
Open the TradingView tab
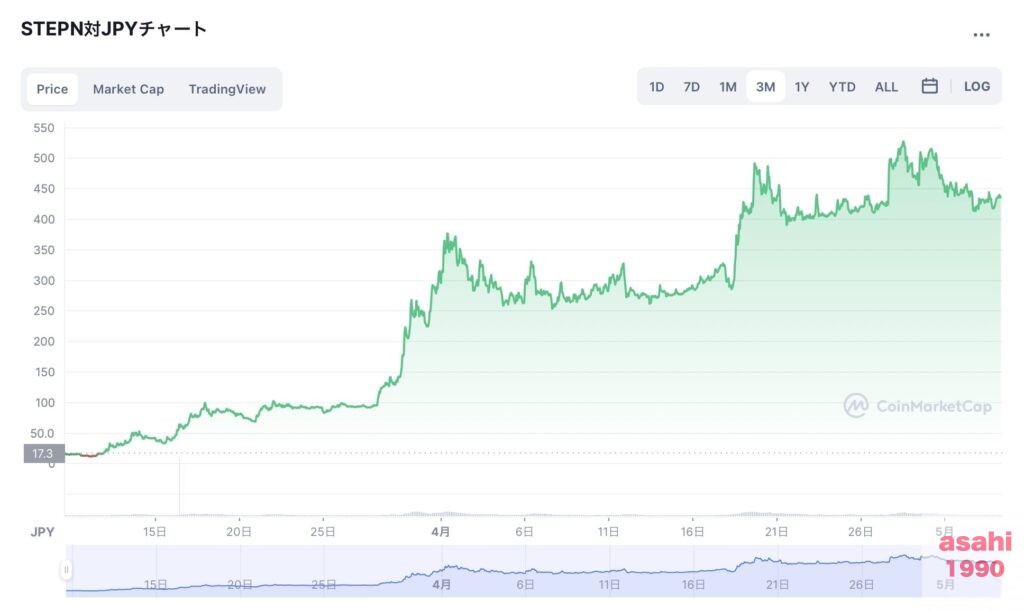tap(227, 89)
